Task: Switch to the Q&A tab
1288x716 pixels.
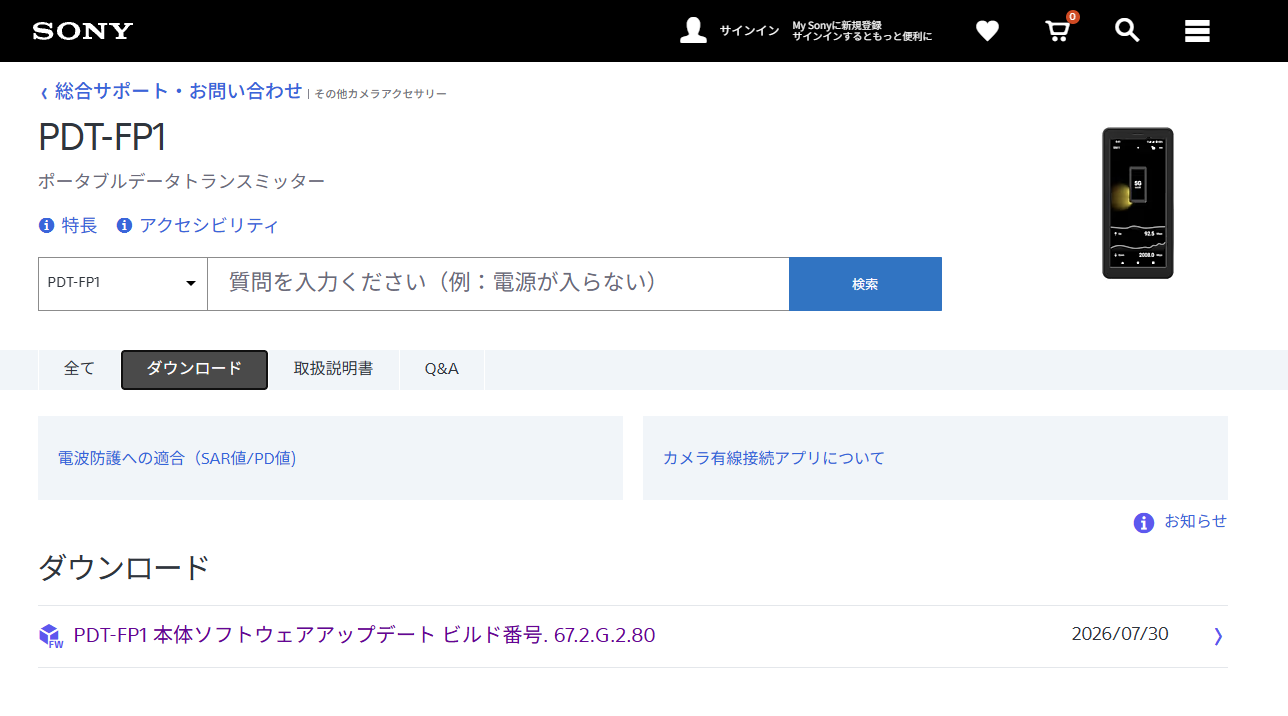Action: point(441,369)
